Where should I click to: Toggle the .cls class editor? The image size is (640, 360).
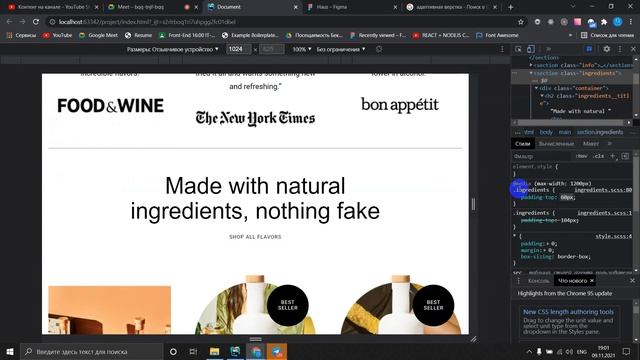[598, 156]
